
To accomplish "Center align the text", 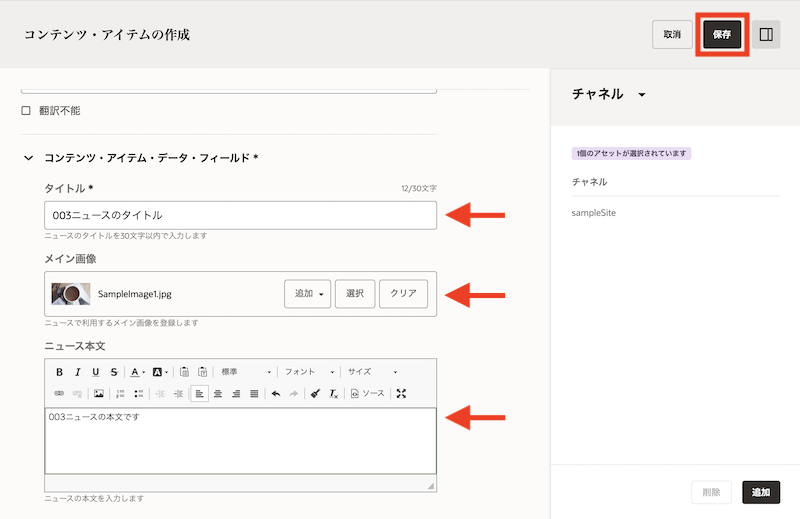I will coord(218,394).
